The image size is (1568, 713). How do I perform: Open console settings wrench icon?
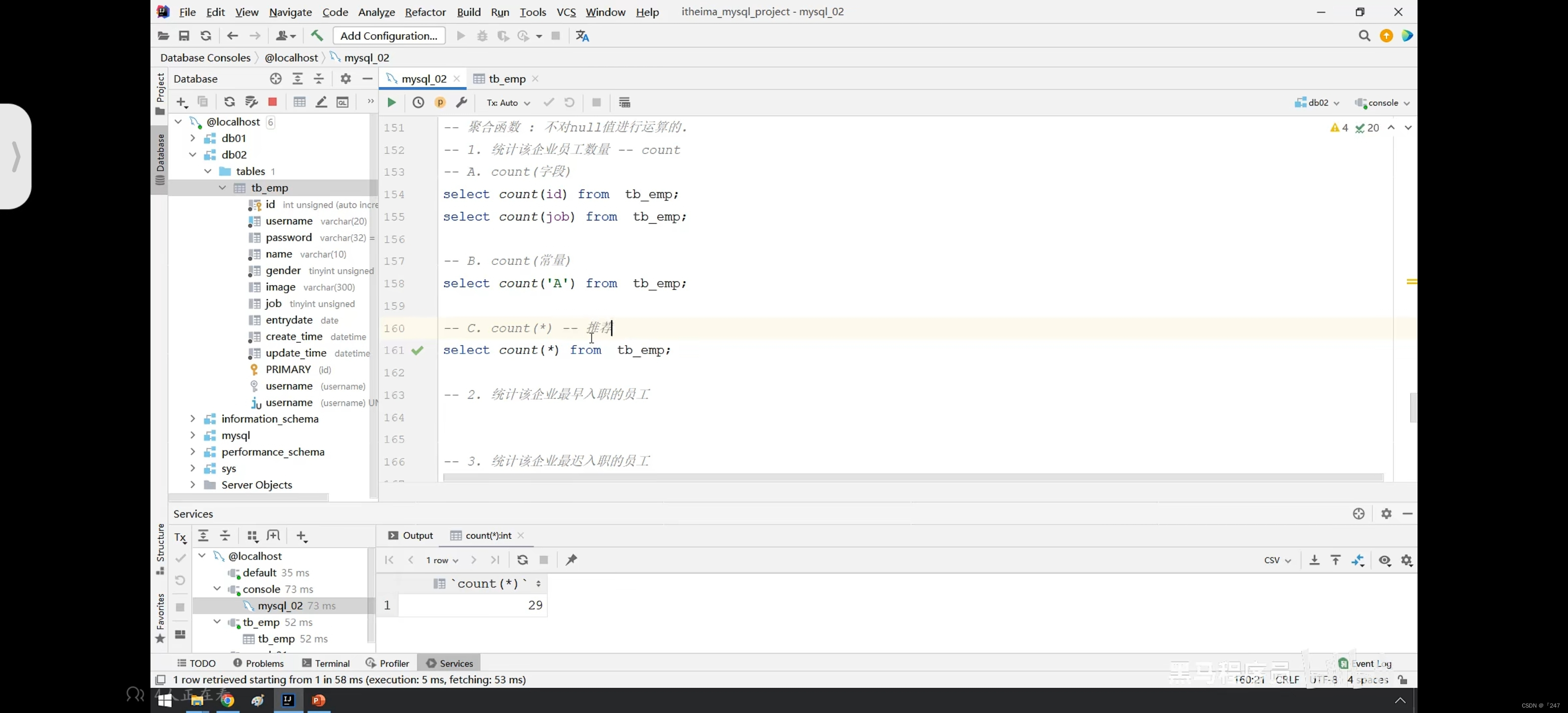click(461, 102)
